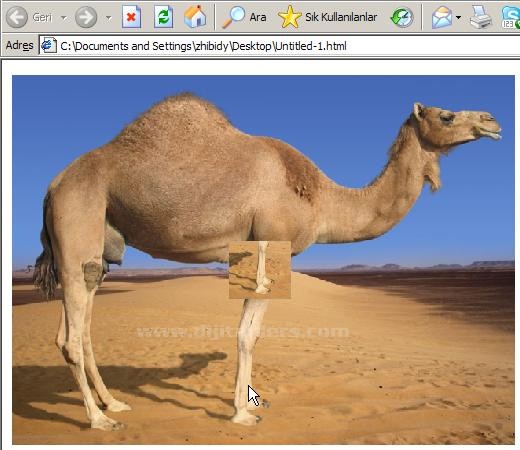Click the forward navigation arrow

click(x=86, y=17)
